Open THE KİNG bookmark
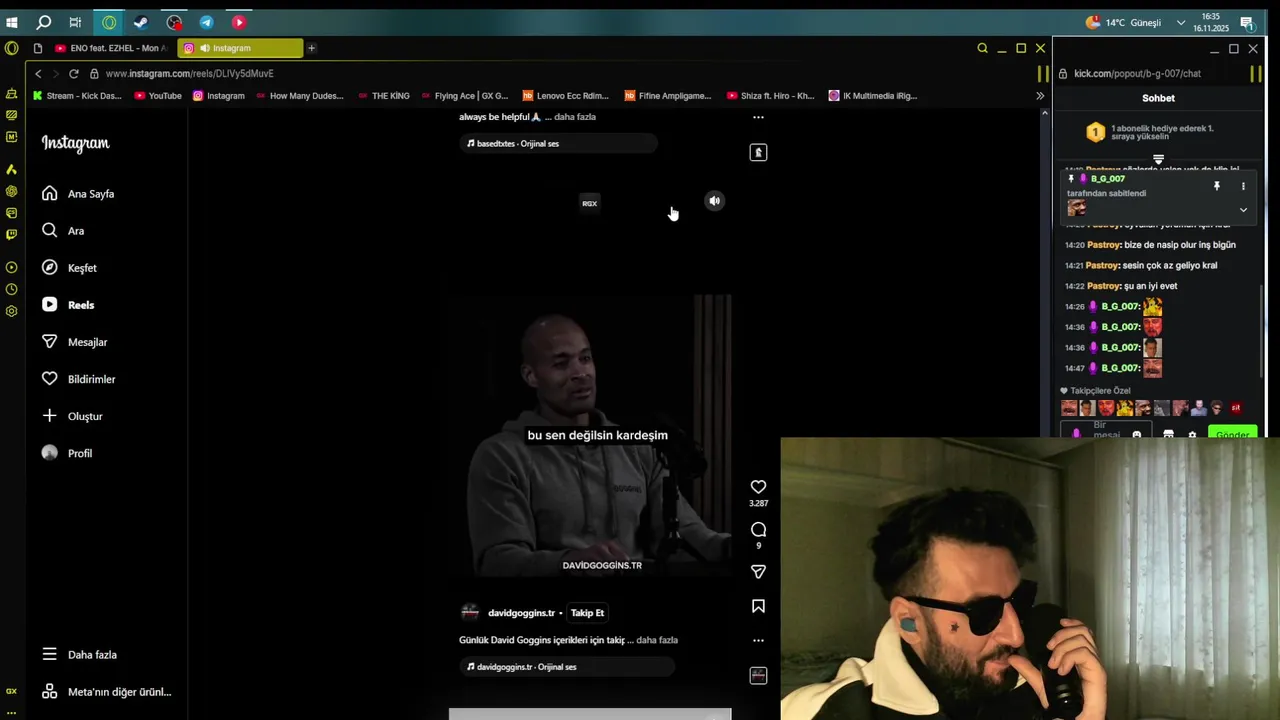The image size is (1280, 720). 383,96
